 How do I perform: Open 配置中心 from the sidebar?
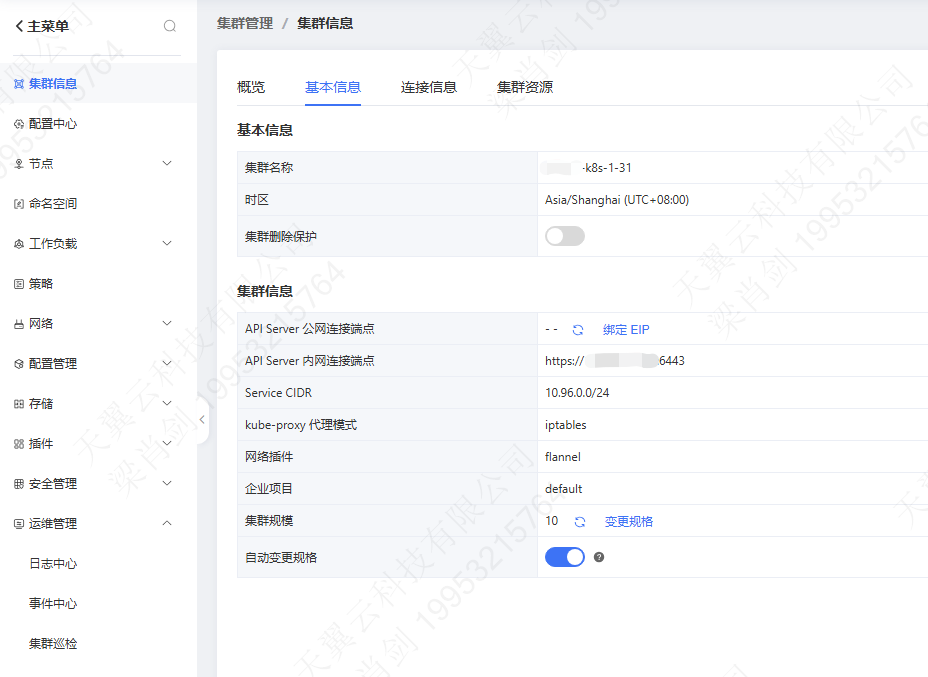coord(53,124)
